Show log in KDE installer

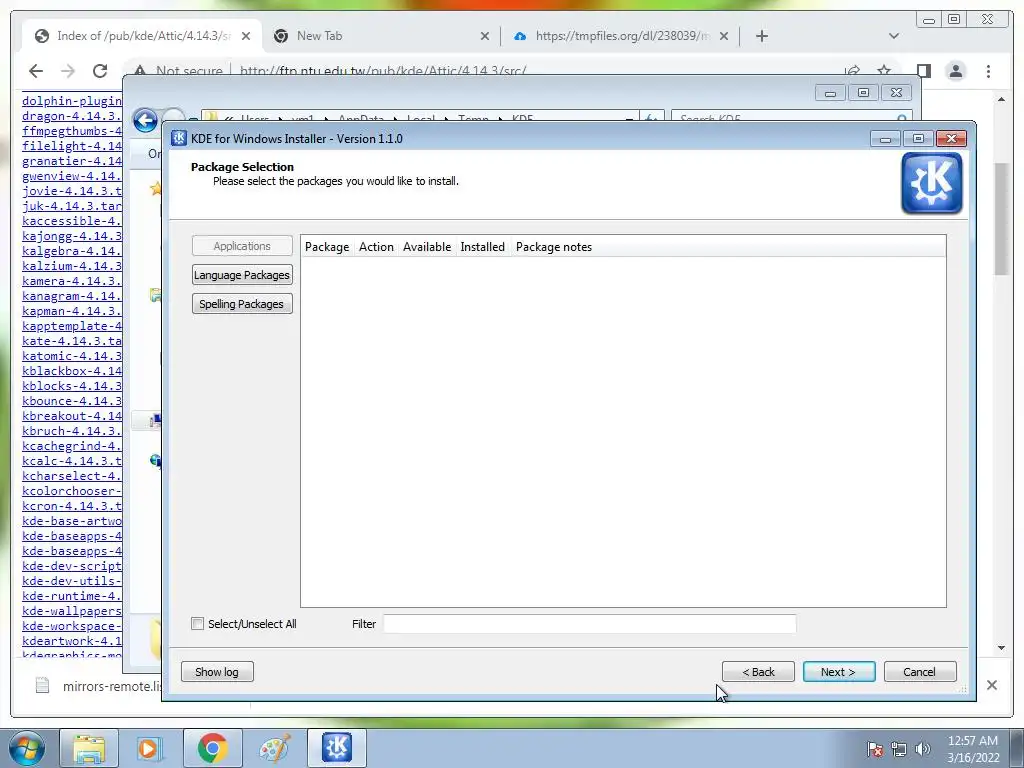click(217, 672)
